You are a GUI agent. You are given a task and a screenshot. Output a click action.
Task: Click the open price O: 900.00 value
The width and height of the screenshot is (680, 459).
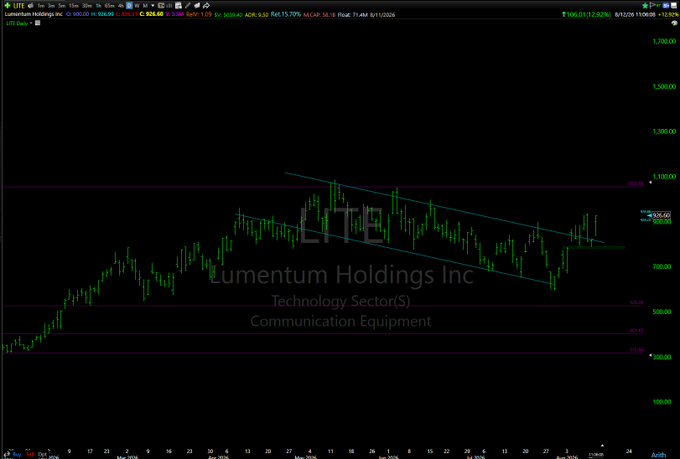[77, 14]
